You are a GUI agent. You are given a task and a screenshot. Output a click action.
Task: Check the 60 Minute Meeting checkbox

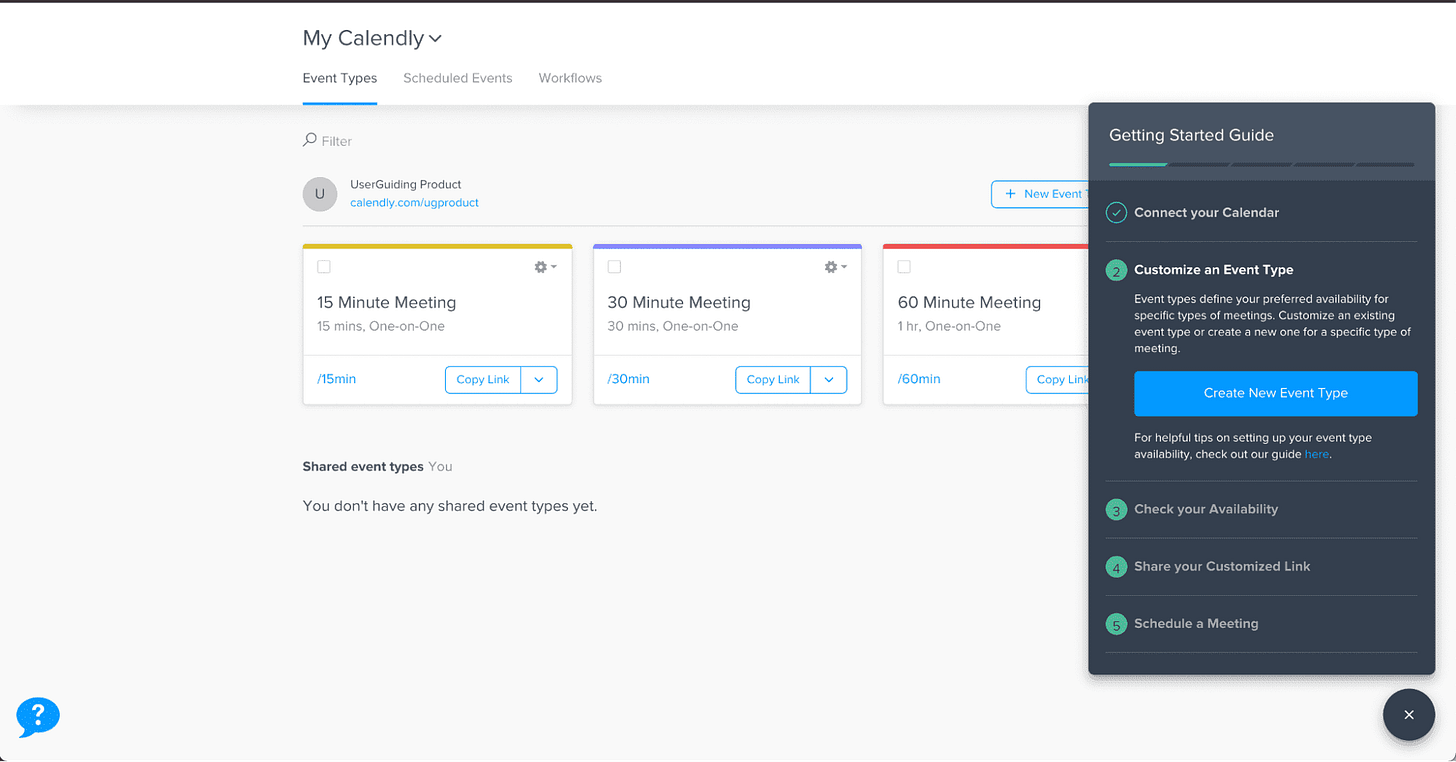coord(904,266)
